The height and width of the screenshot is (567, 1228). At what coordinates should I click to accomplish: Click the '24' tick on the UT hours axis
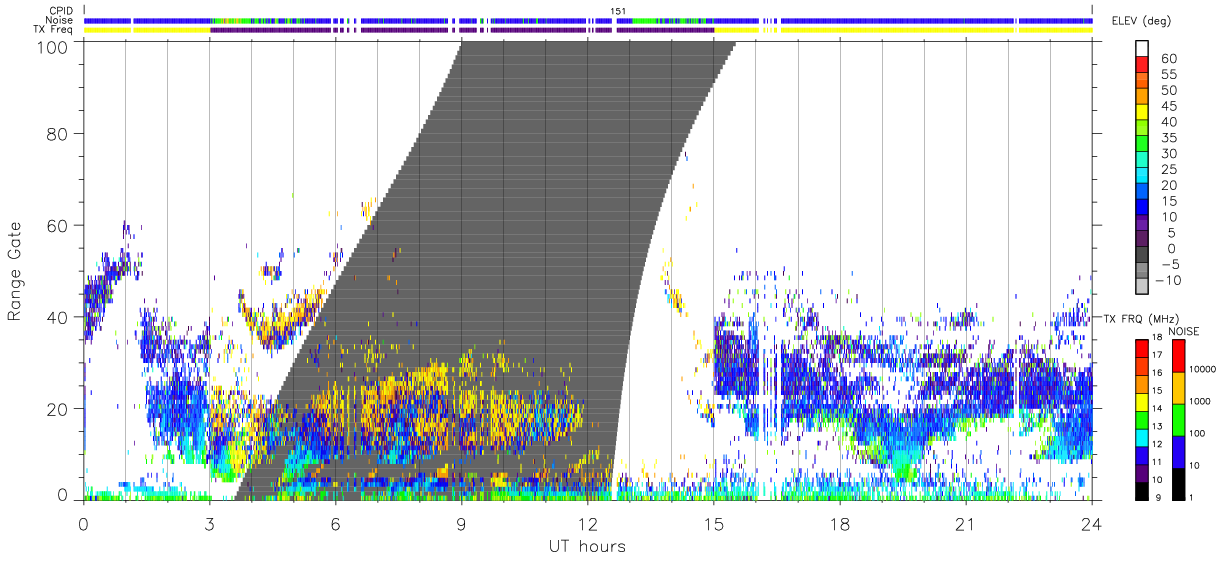tap(1091, 524)
